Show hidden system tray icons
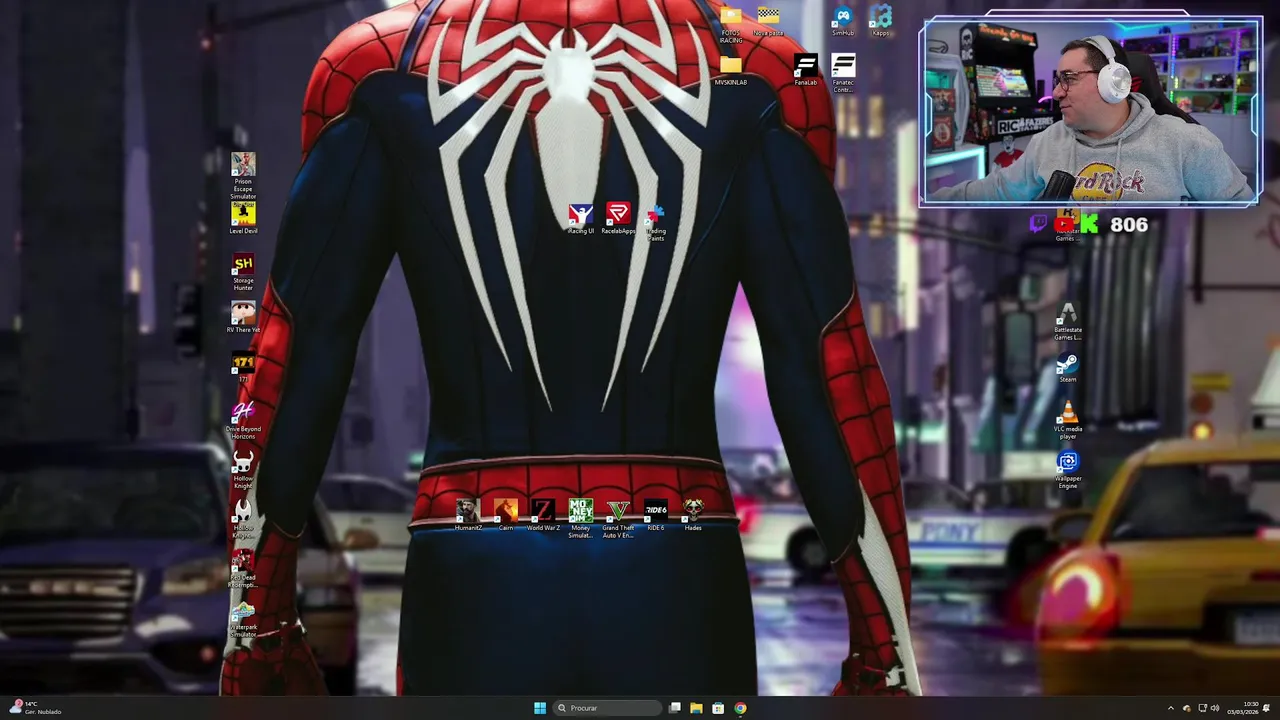The image size is (1280, 720). [x=1171, y=708]
